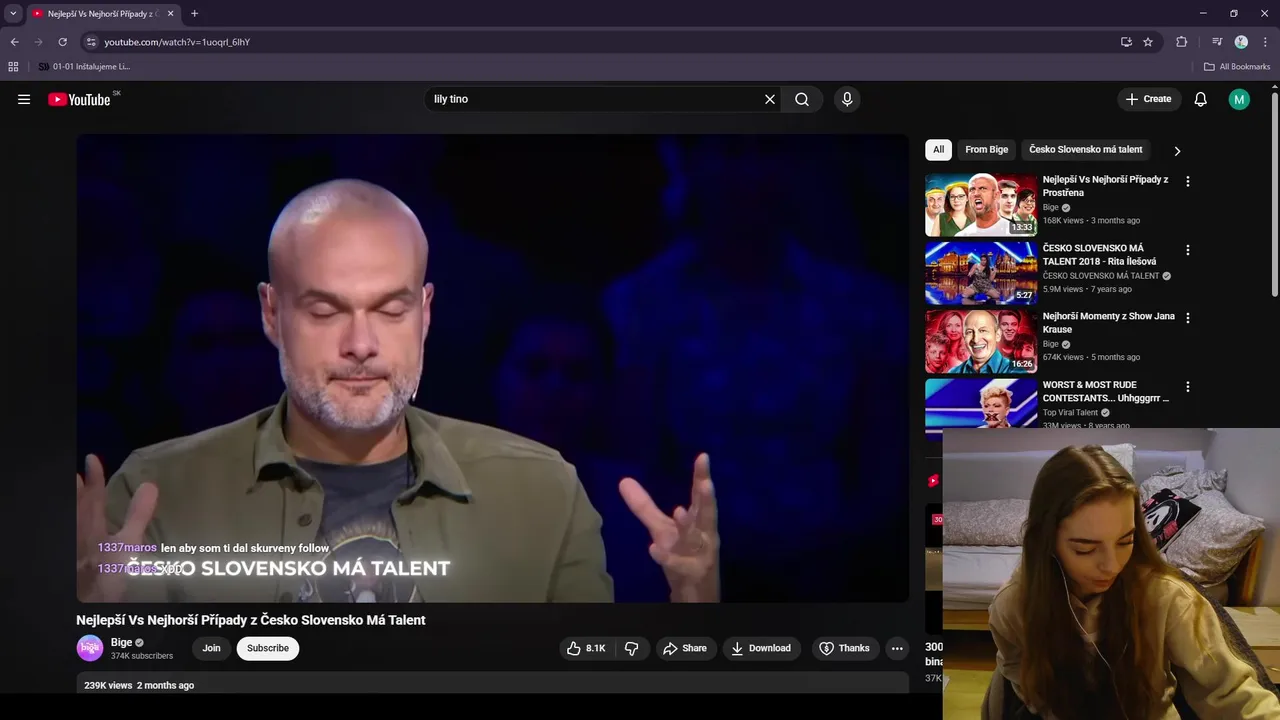
Task: Select Česko Slovensko má talent chip
Action: 1085,150
